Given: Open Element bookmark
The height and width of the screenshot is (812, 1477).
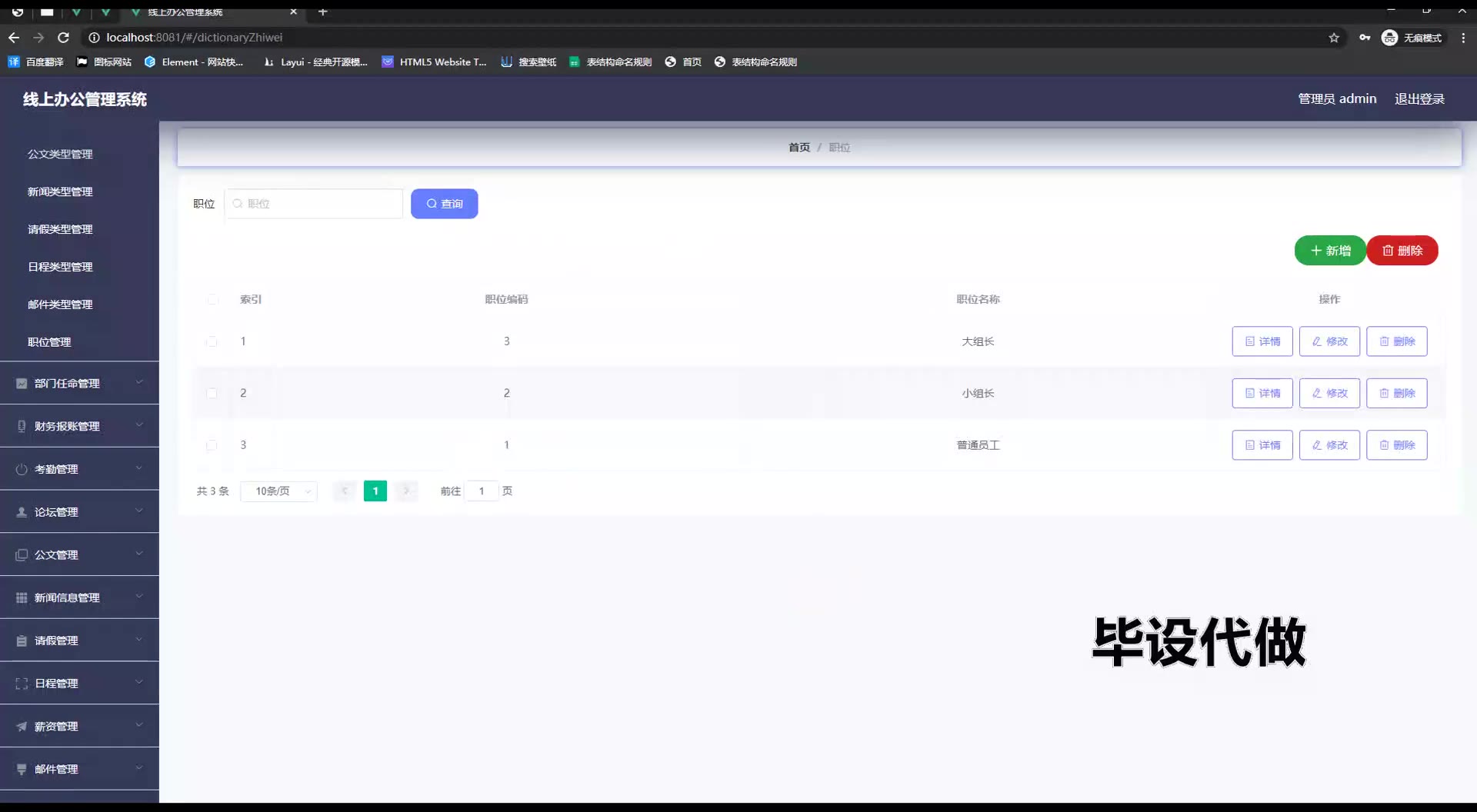Looking at the screenshot, I should point(194,62).
